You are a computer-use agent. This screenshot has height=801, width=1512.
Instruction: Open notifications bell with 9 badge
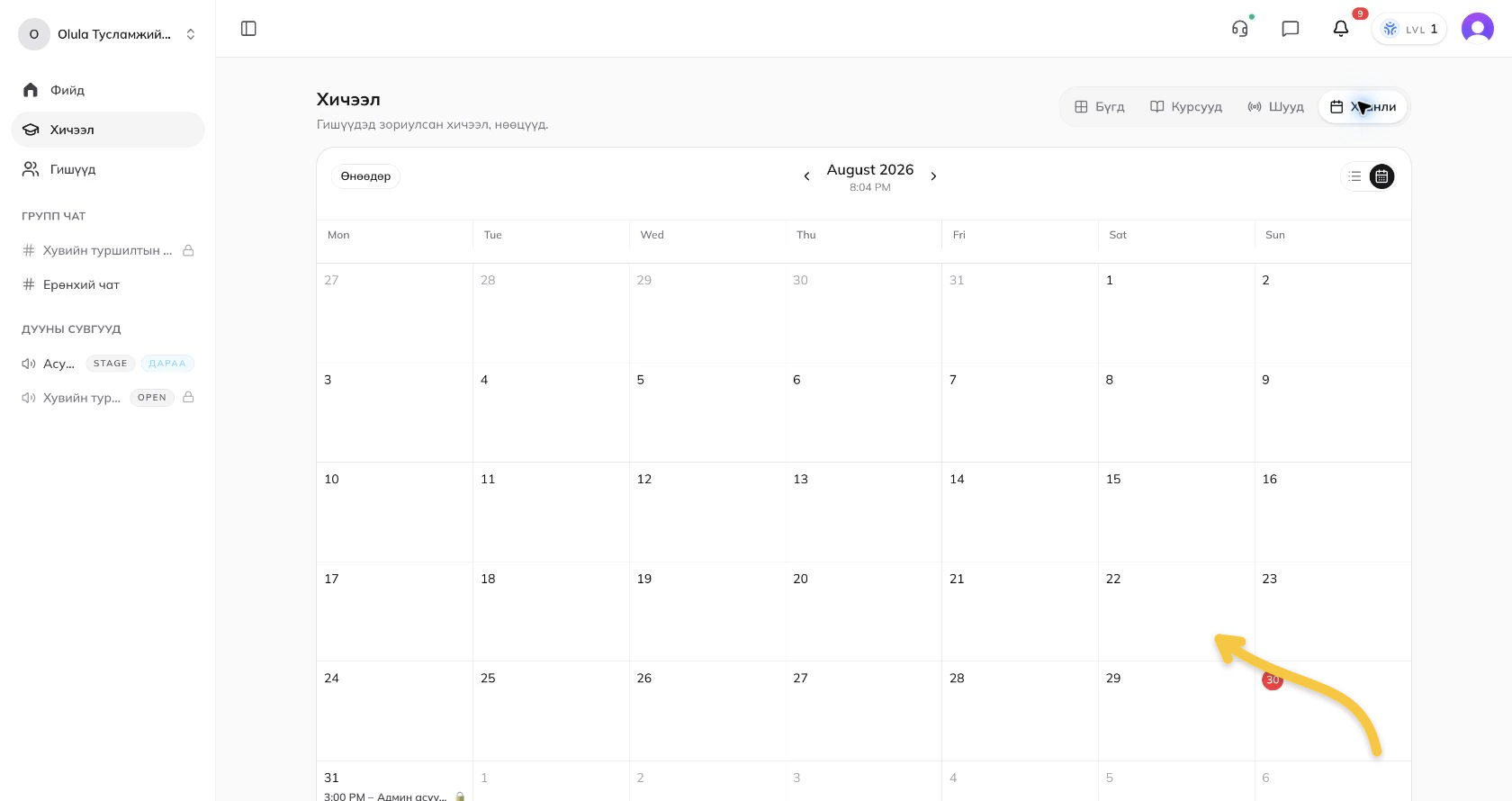click(1341, 29)
